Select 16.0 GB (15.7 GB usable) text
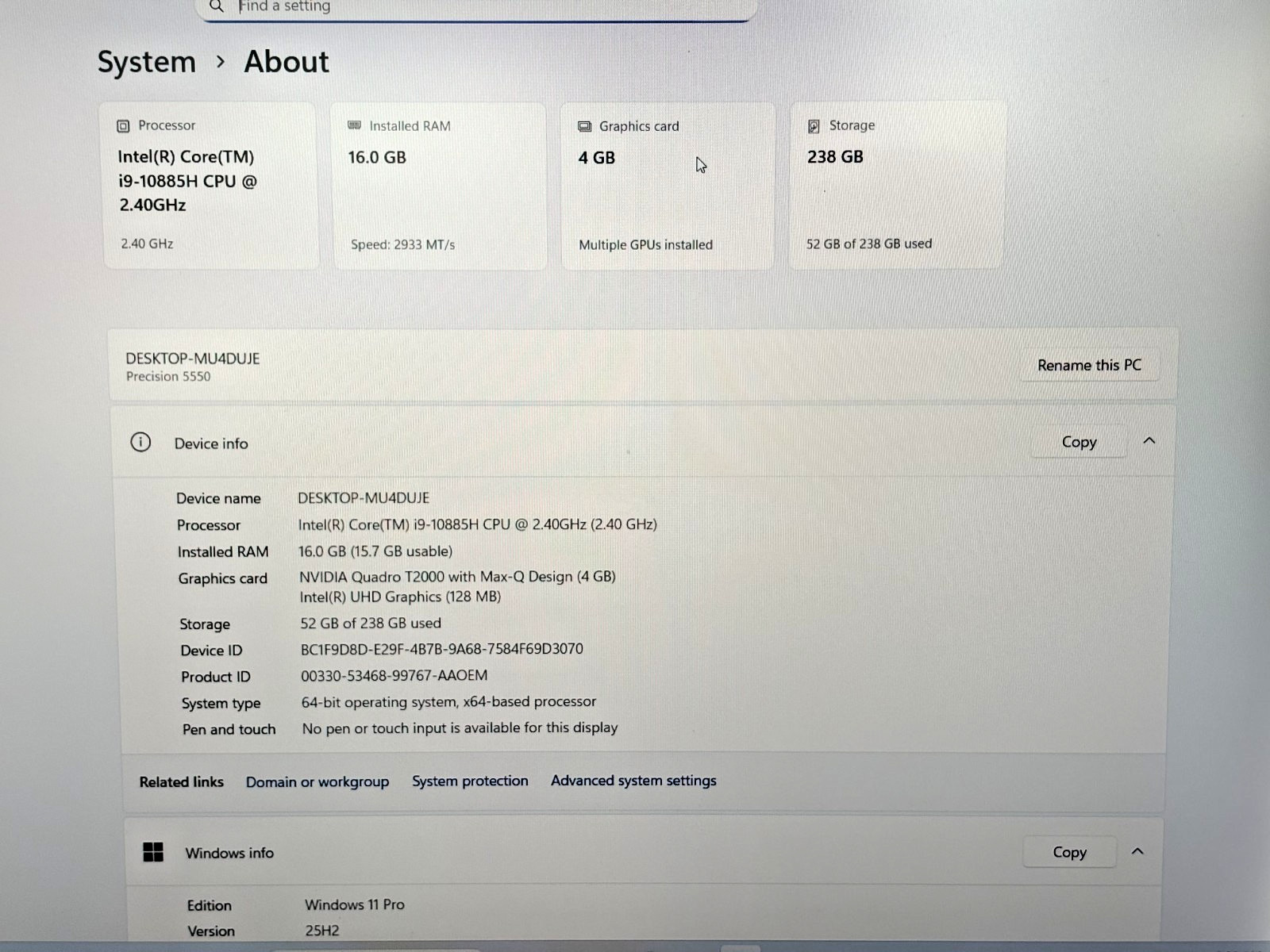The width and height of the screenshot is (1270, 952). point(375,551)
